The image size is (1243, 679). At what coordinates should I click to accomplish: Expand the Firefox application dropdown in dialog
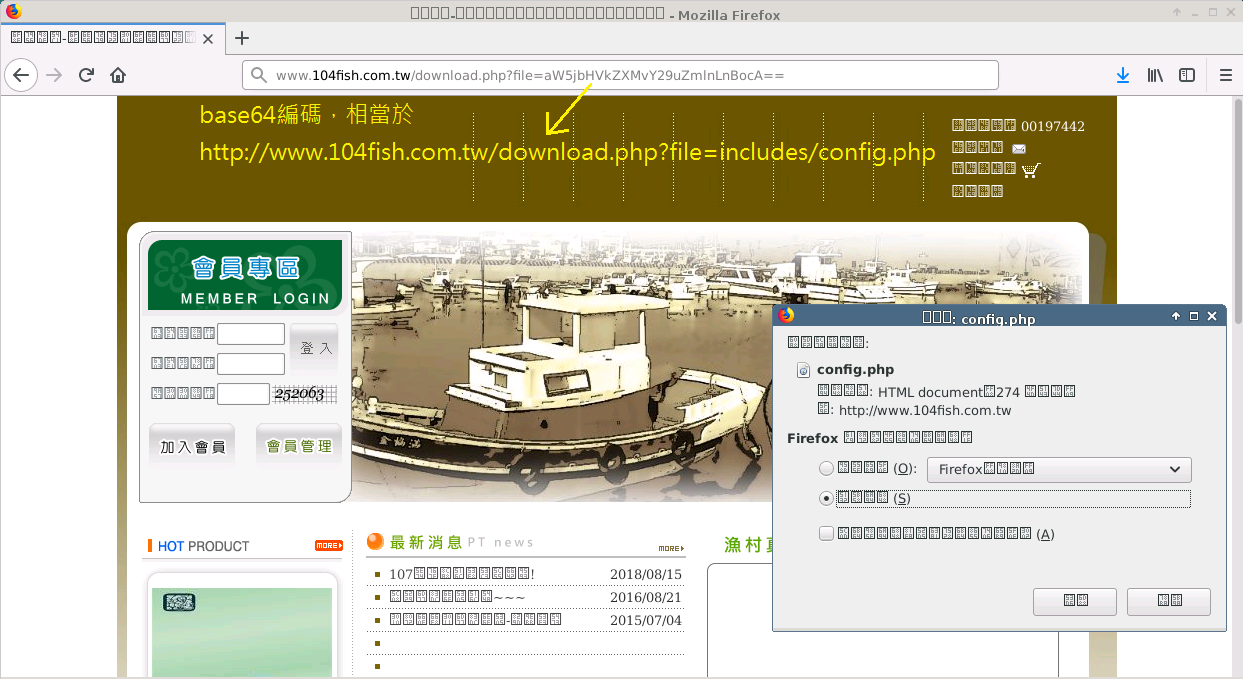[1059, 469]
